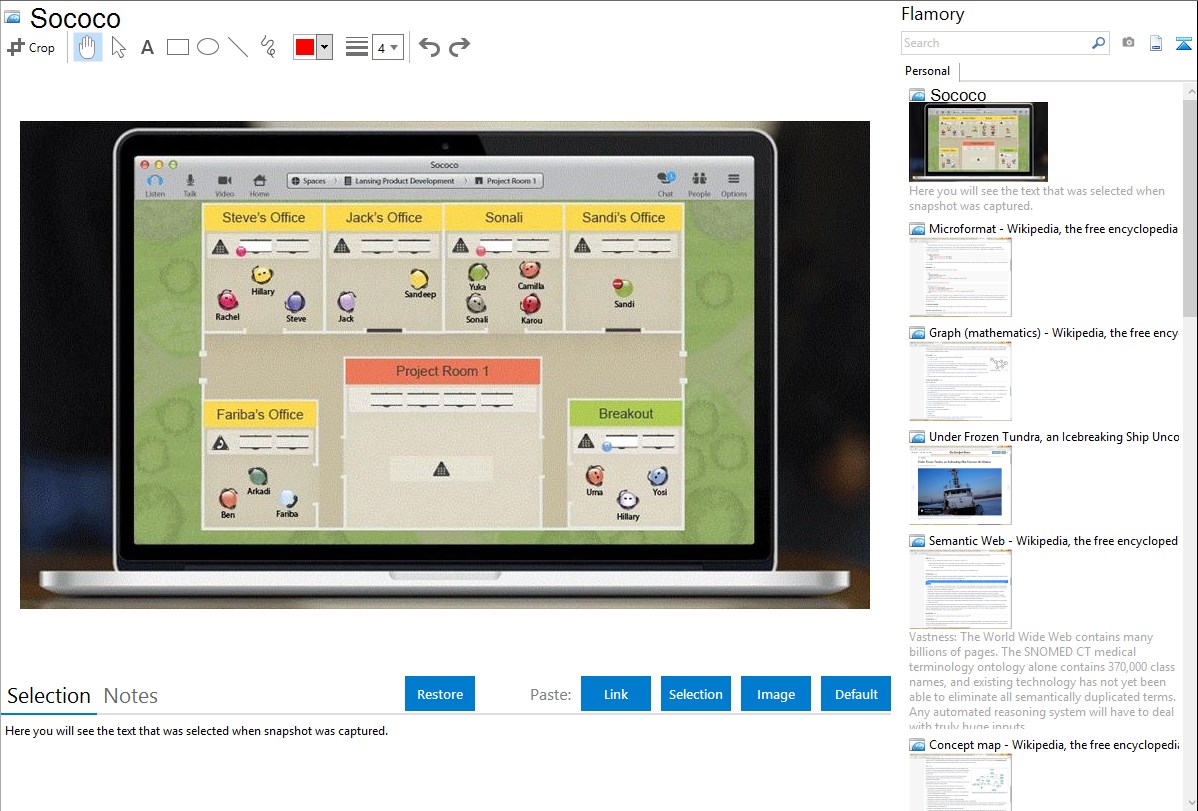The image size is (1198, 811).
Task: Click Lansing Product Development breadcrumb
Action: click(x=399, y=181)
